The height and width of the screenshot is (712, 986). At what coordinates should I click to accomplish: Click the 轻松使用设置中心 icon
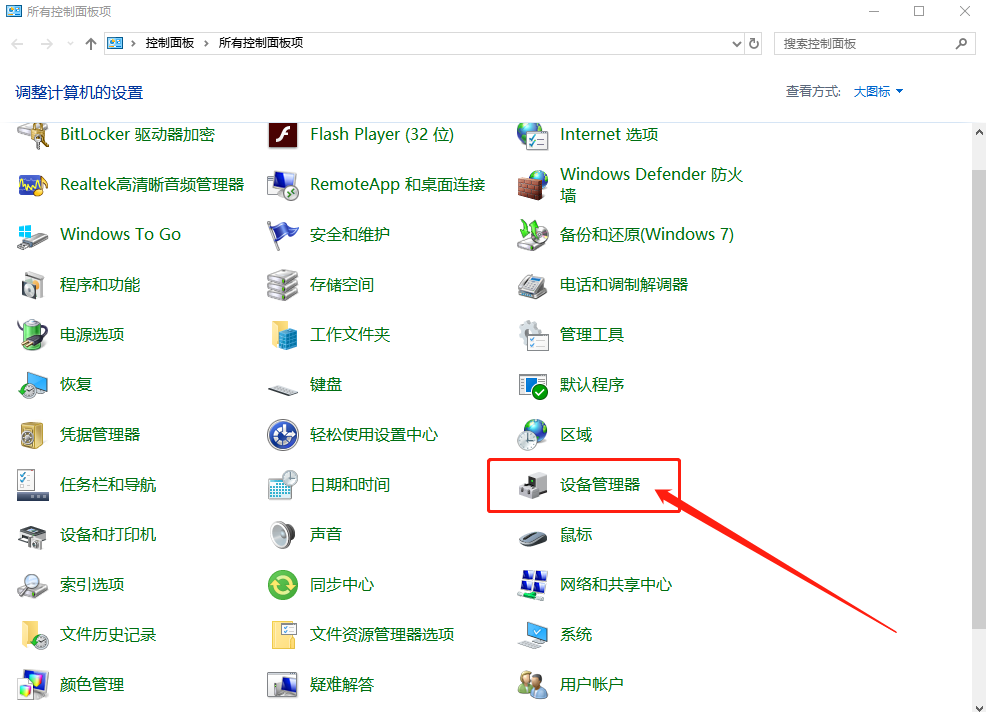point(283,435)
